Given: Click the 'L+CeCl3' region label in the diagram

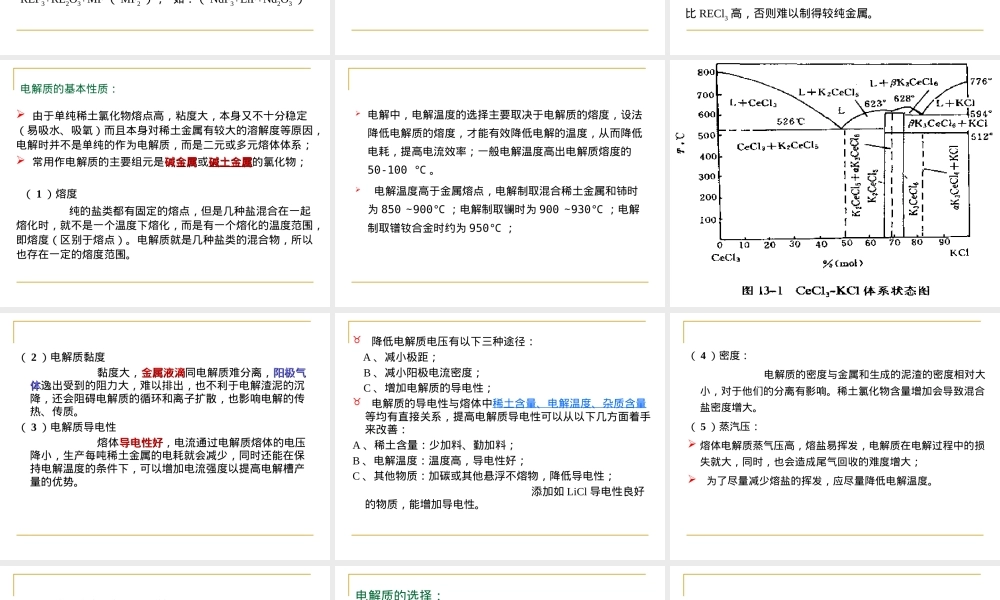Looking at the screenshot, I should pos(753,103).
